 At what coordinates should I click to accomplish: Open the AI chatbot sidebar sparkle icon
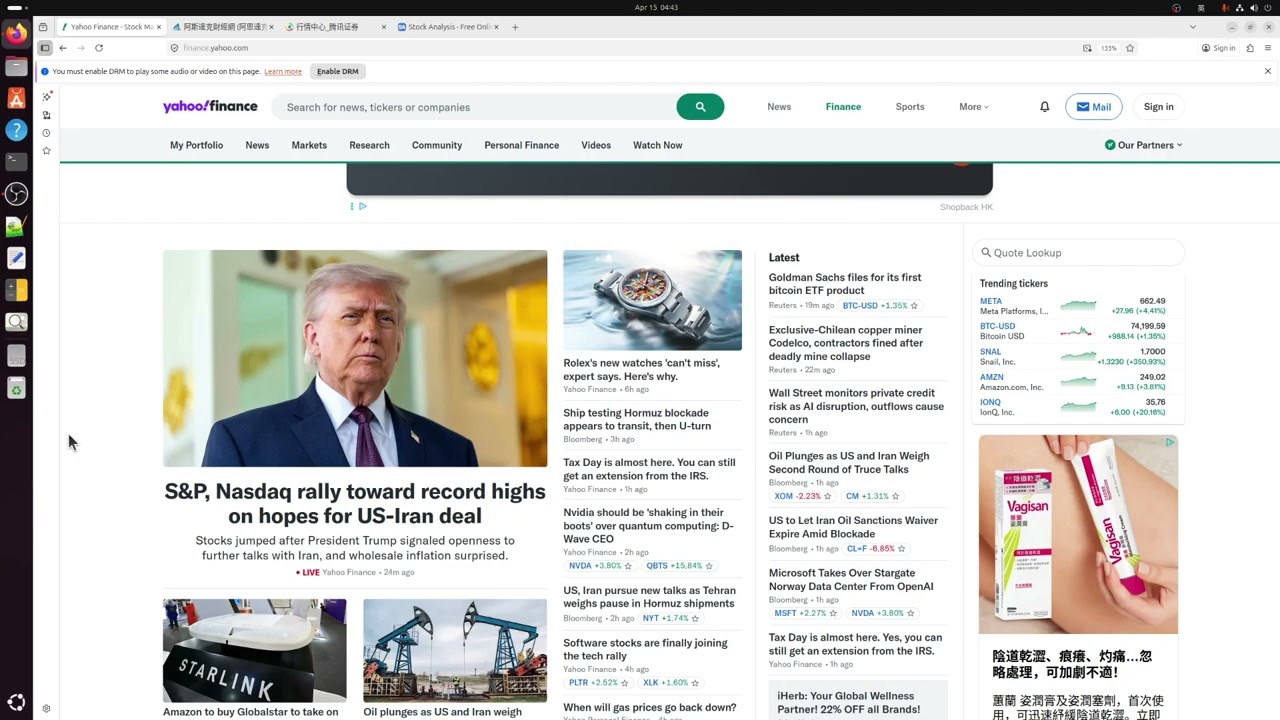coord(46,96)
